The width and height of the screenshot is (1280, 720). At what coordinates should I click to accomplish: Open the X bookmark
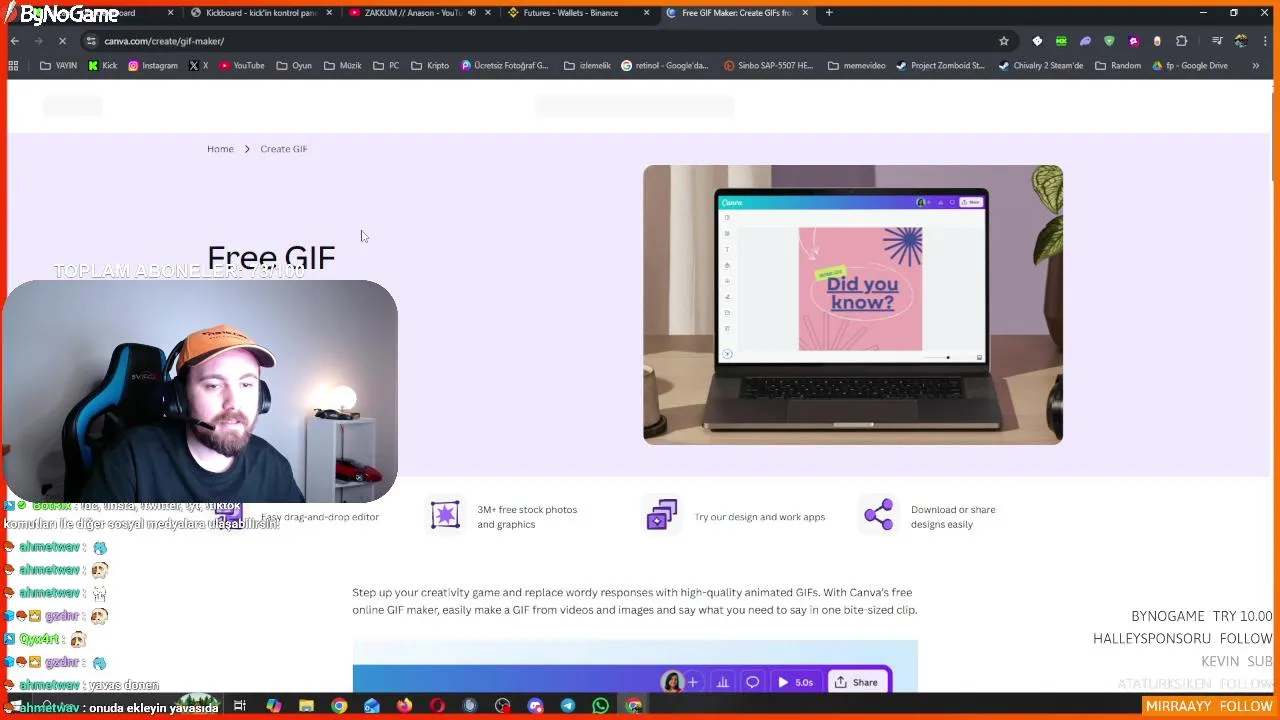(198, 66)
